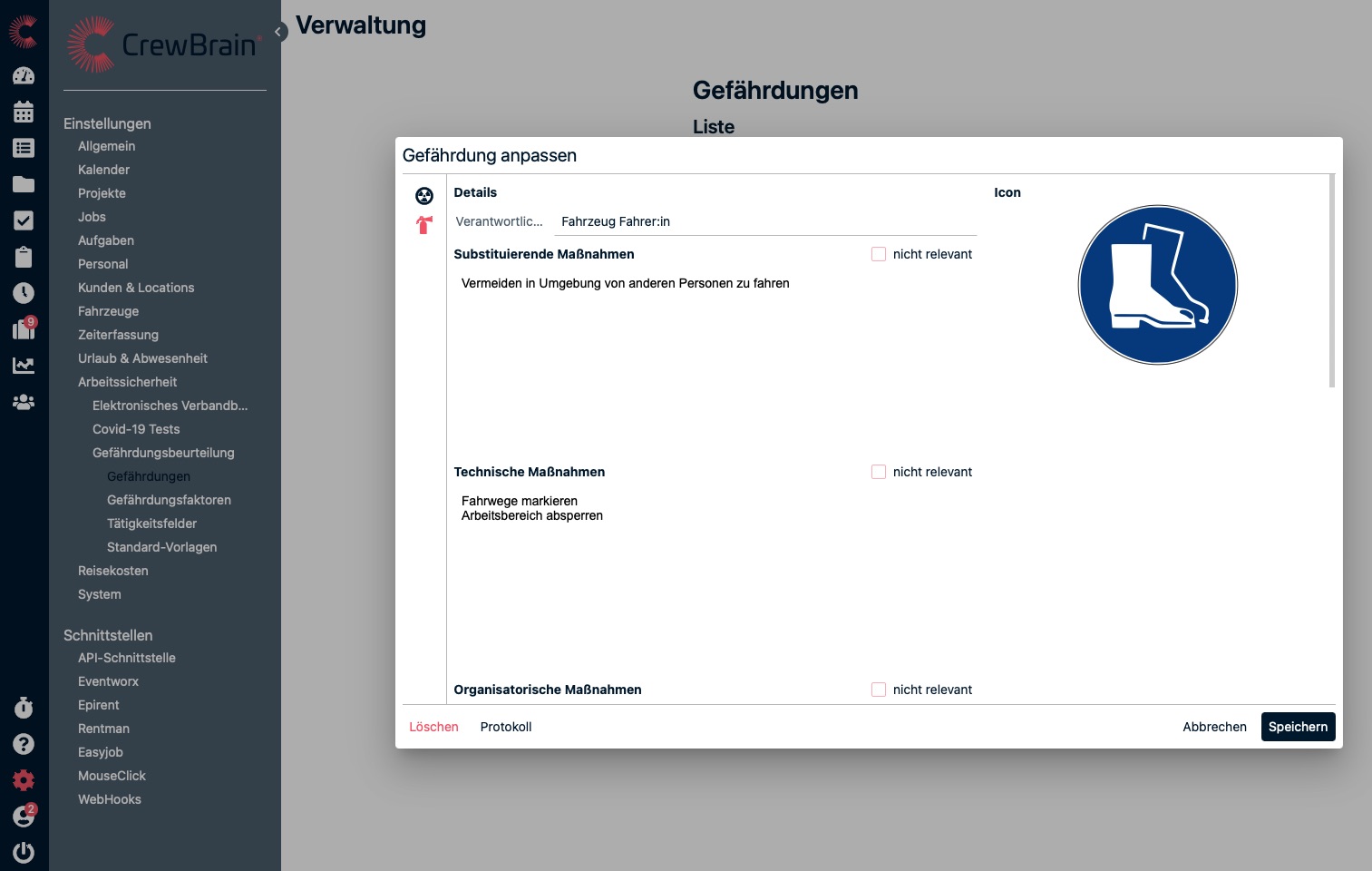Open Gefährdungsfaktoren in the settings menu
This screenshot has height=871, width=1372.
pos(169,500)
